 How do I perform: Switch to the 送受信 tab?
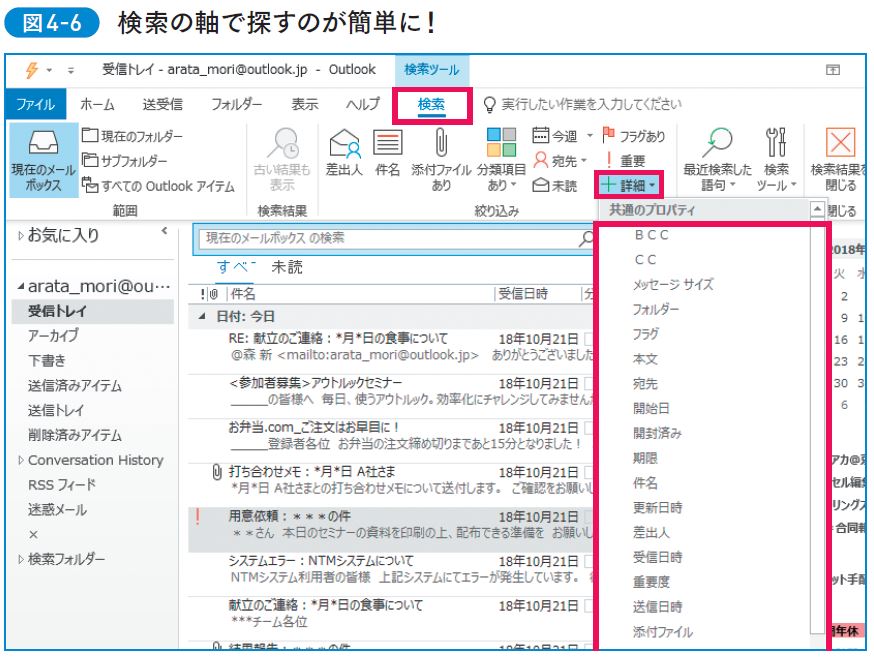click(162, 104)
